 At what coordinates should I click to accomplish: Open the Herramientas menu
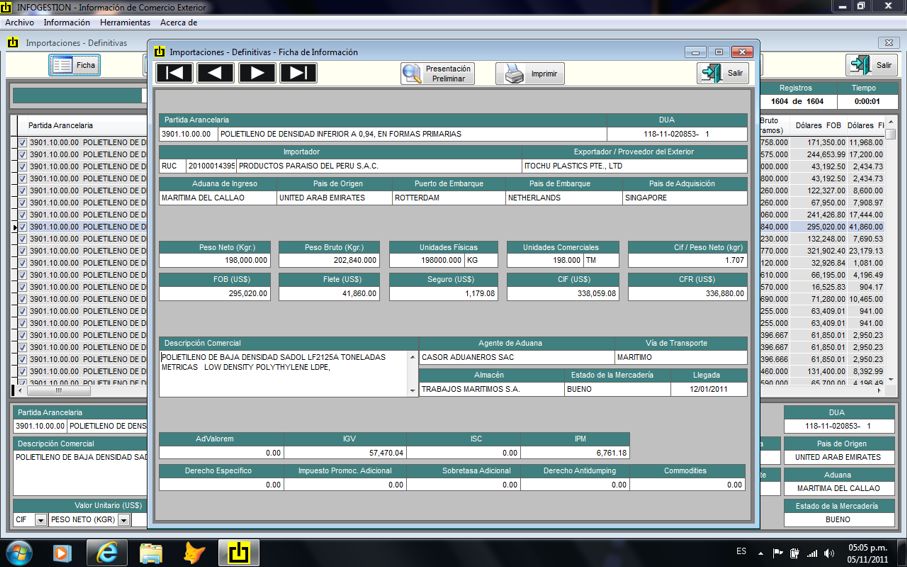point(125,22)
